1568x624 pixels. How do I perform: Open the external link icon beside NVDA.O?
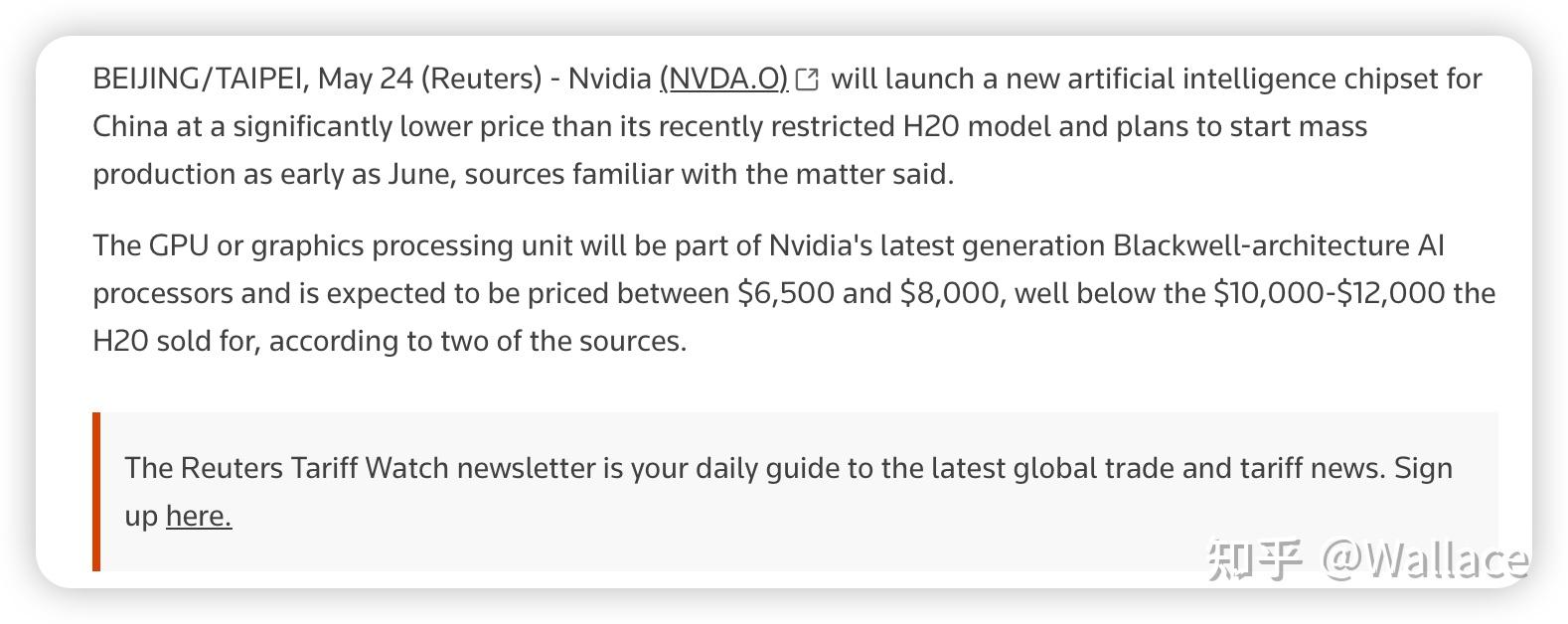tap(808, 79)
